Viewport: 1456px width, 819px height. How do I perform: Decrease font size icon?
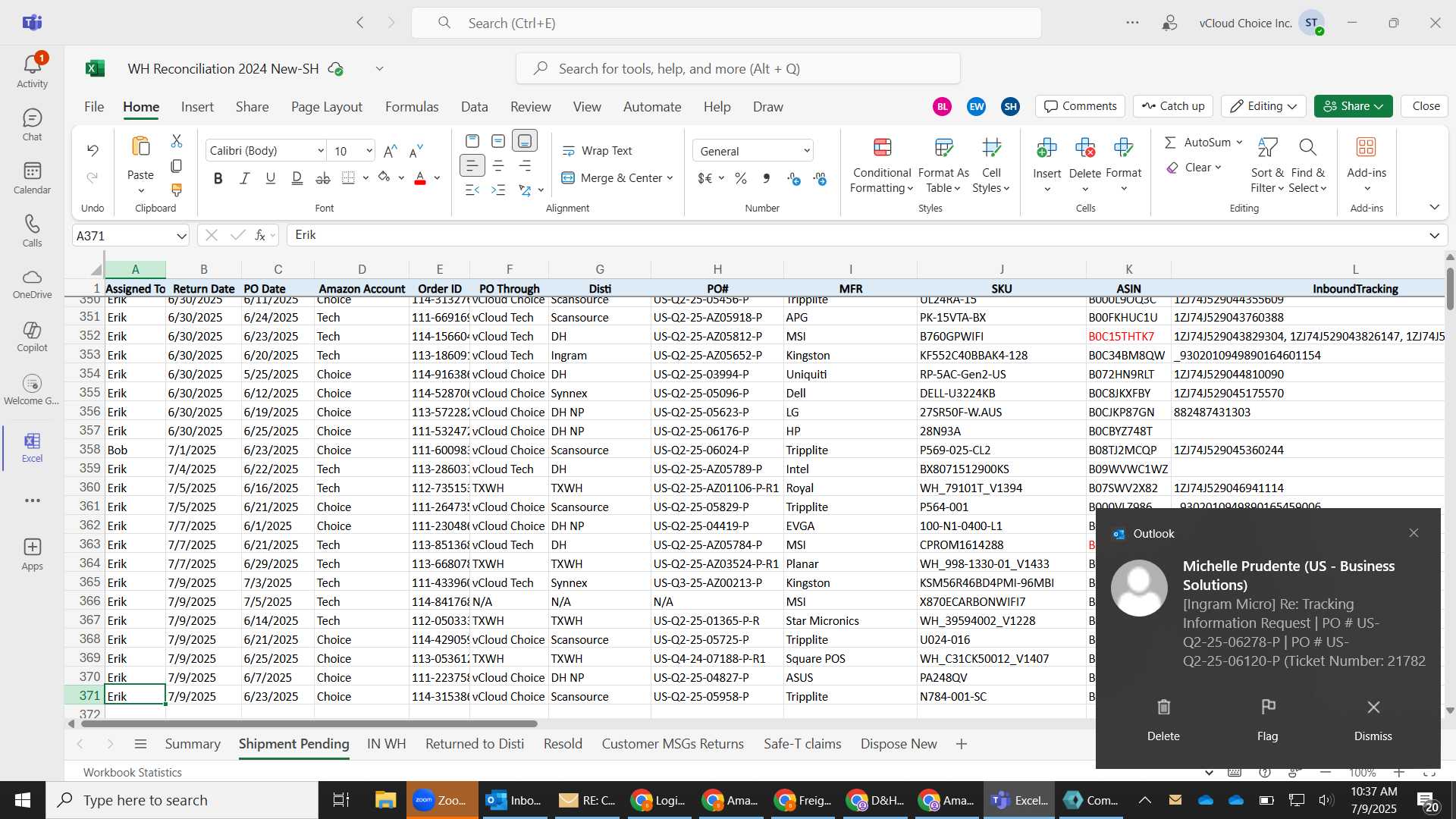click(x=416, y=151)
